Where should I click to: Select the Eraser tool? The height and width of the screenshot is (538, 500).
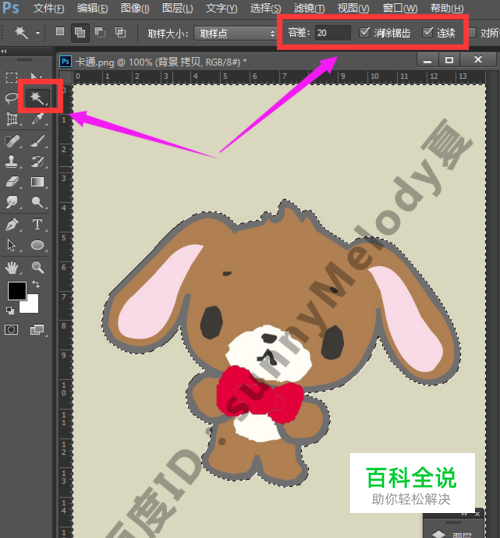coord(12,182)
